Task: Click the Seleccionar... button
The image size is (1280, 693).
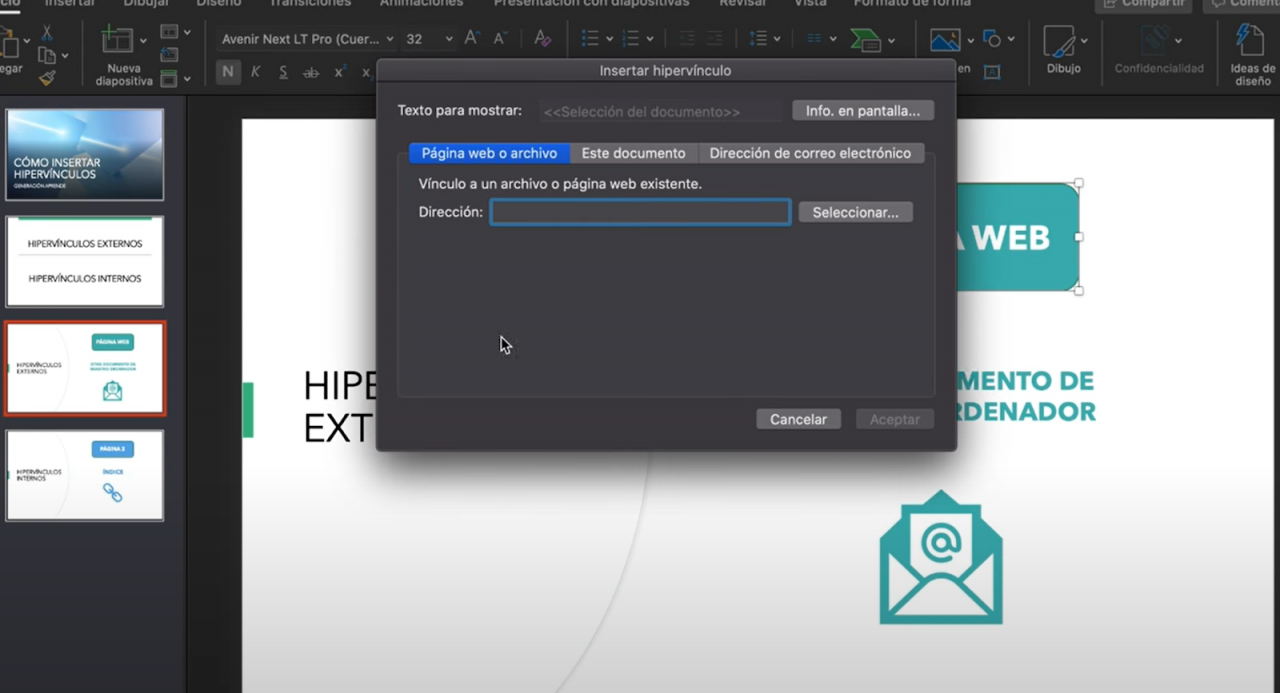Action: click(855, 212)
